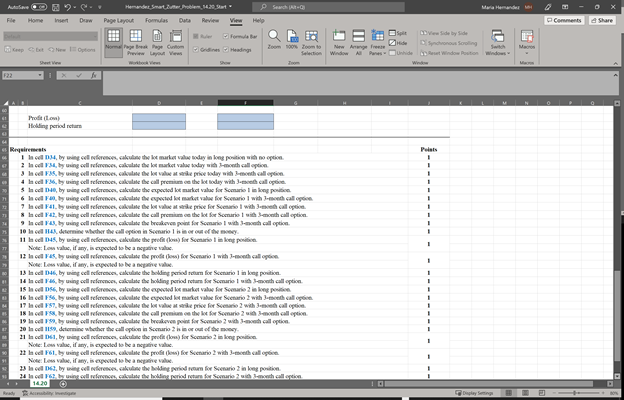Expand the Name Box dropdown arrow
The width and height of the screenshot is (624, 400).
[x=40, y=75]
